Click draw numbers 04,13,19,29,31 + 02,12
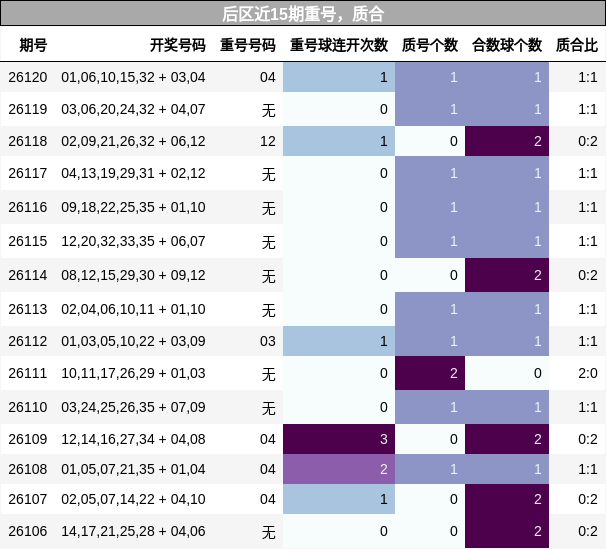 133,173
